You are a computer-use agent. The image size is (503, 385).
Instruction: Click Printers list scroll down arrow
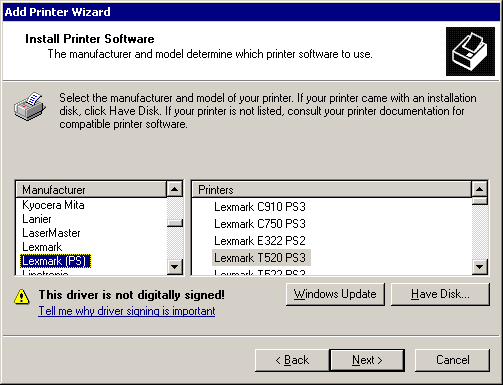480,267
